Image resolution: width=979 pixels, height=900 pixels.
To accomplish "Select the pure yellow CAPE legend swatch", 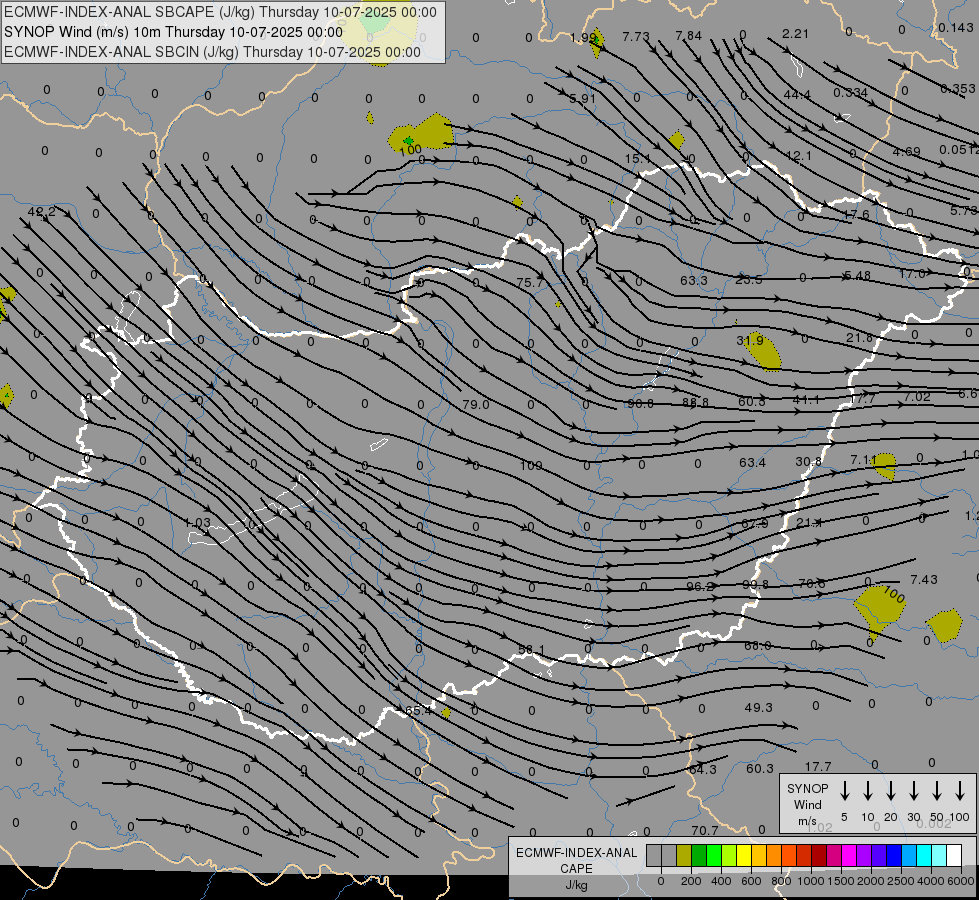I will (x=744, y=856).
